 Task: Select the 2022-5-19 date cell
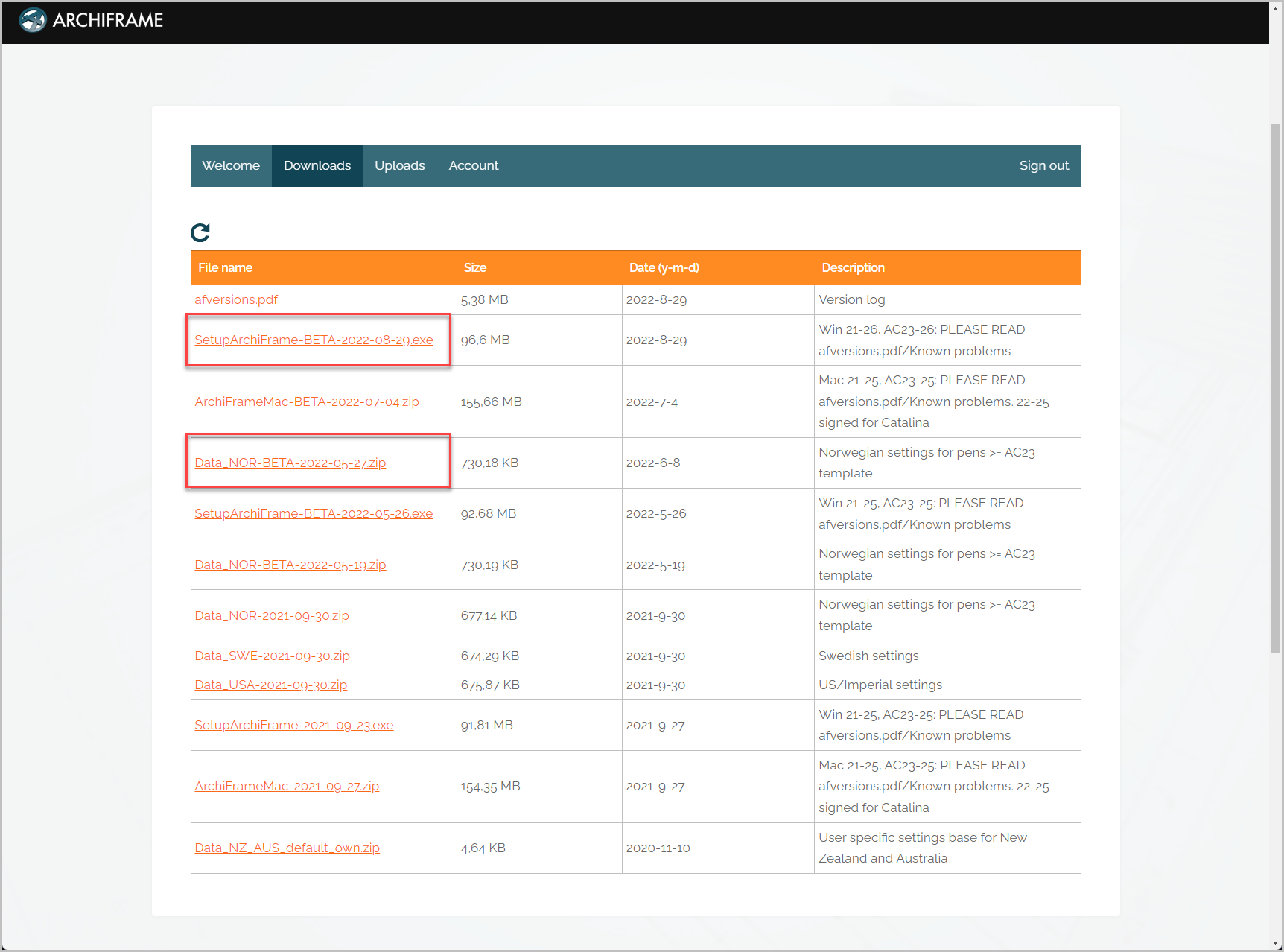pyautogui.click(x=718, y=565)
